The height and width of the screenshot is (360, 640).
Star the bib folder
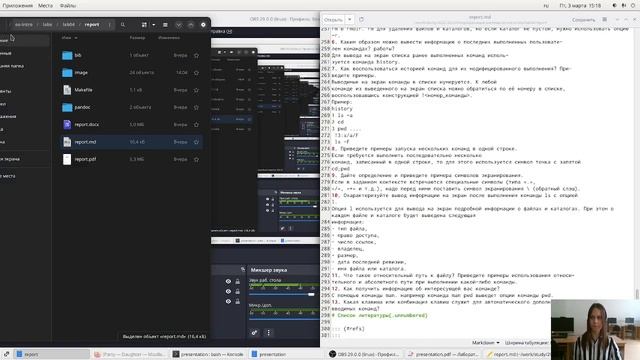point(196,55)
